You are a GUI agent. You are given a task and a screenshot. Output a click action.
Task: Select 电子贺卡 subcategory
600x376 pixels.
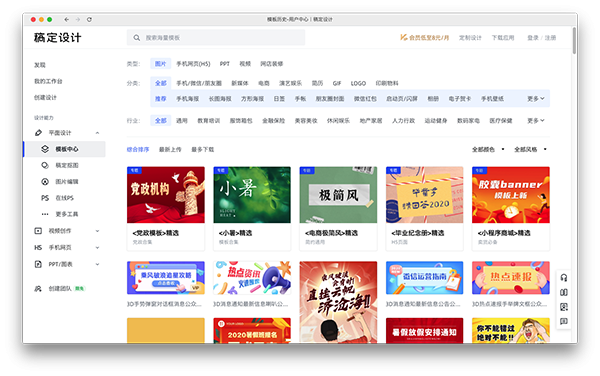[460, 99]
